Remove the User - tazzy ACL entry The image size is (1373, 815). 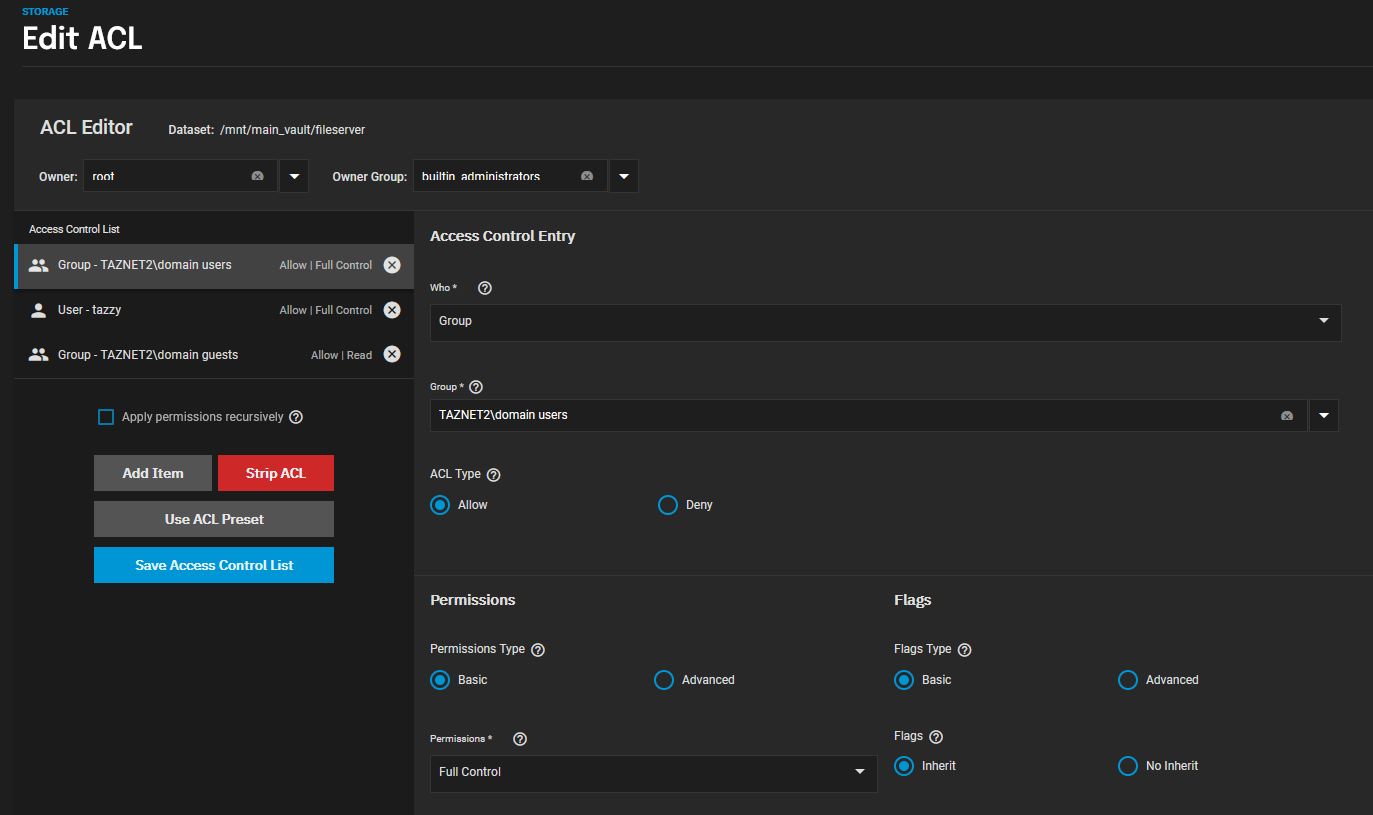[392, 310]
